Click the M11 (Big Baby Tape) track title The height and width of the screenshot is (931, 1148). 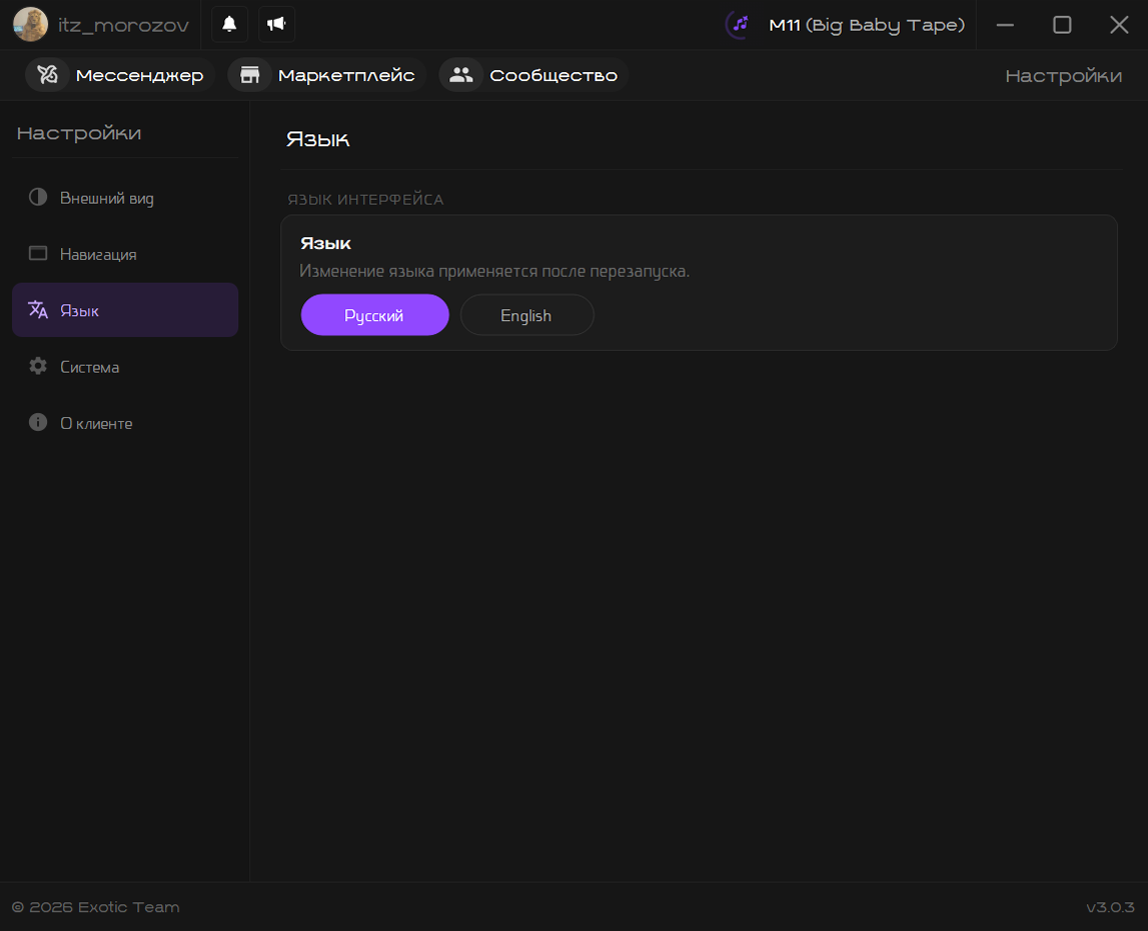867,25
